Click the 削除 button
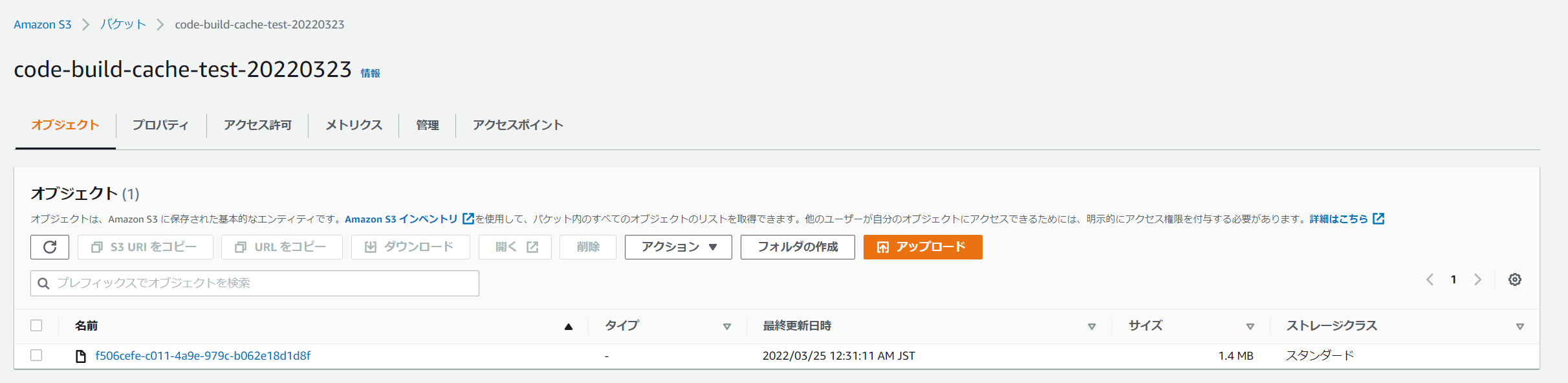This screenshot has width=1568, height=383. click(x=588, y=247)
